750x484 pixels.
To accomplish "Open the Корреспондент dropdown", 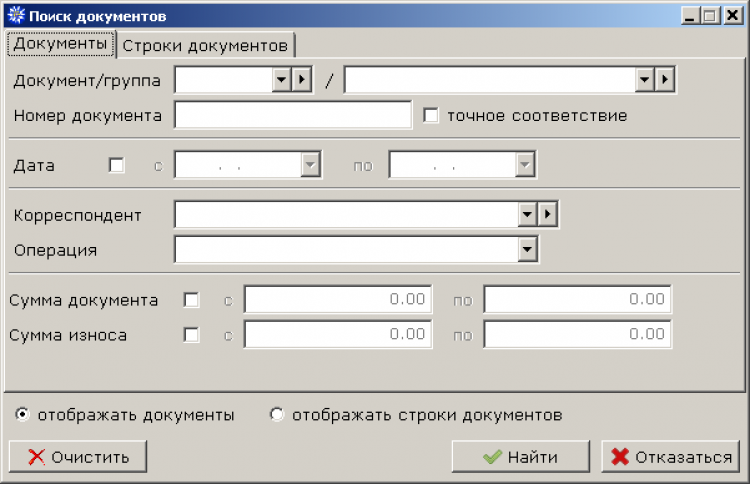I will pos(527,215).
